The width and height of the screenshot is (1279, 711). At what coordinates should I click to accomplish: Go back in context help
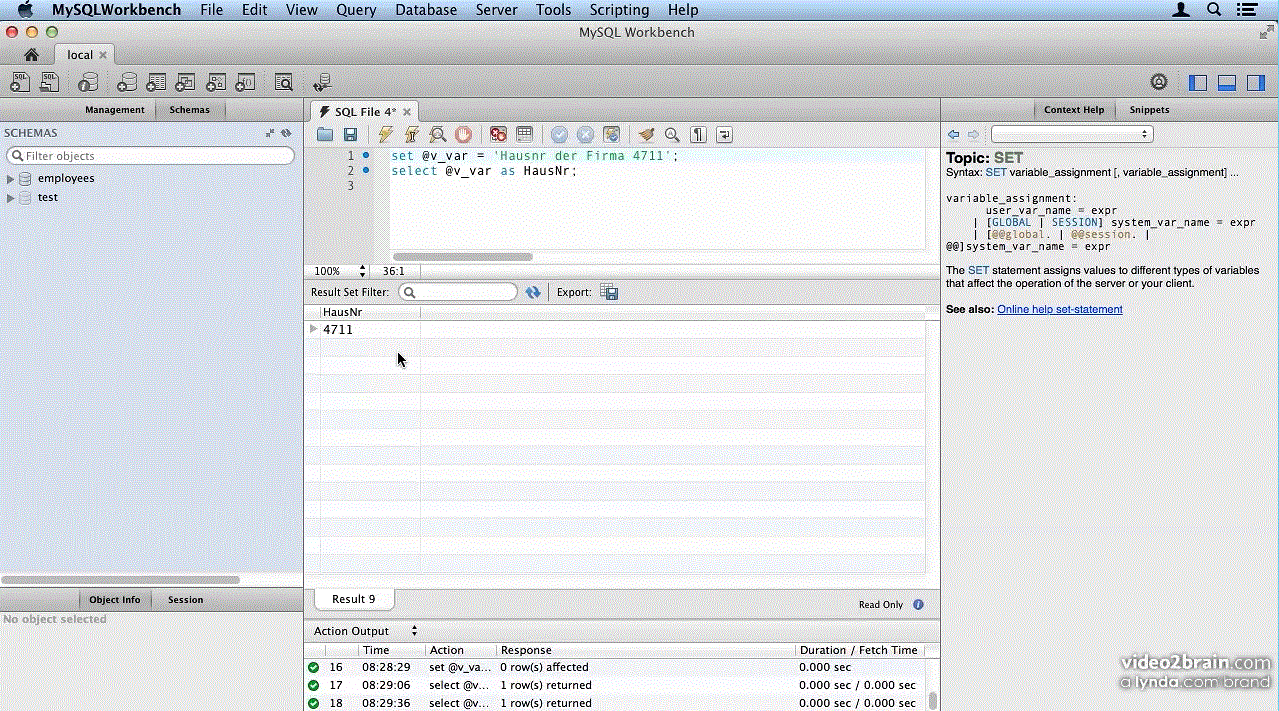[x=954, y=134]
